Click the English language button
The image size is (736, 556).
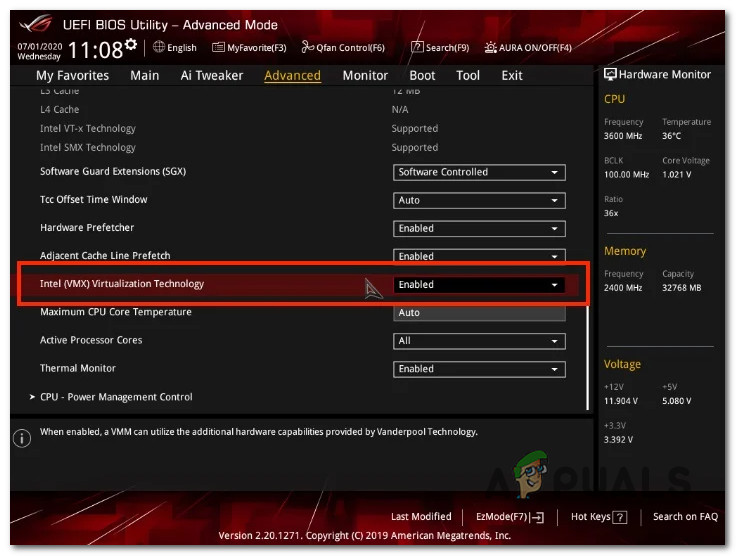tap(182, 47)
